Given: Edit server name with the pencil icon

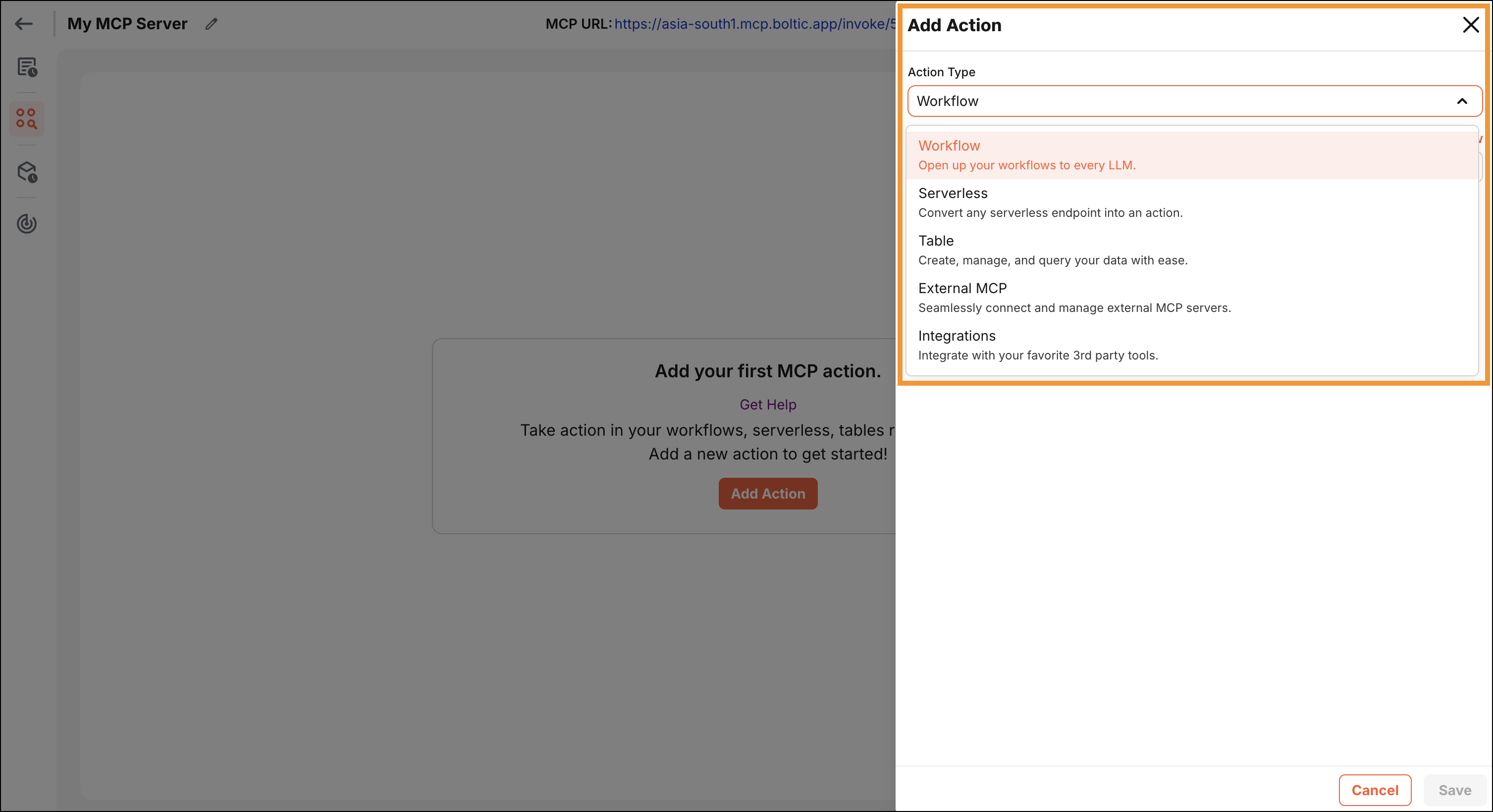Looking at the screenshot, I should (212, 24).
